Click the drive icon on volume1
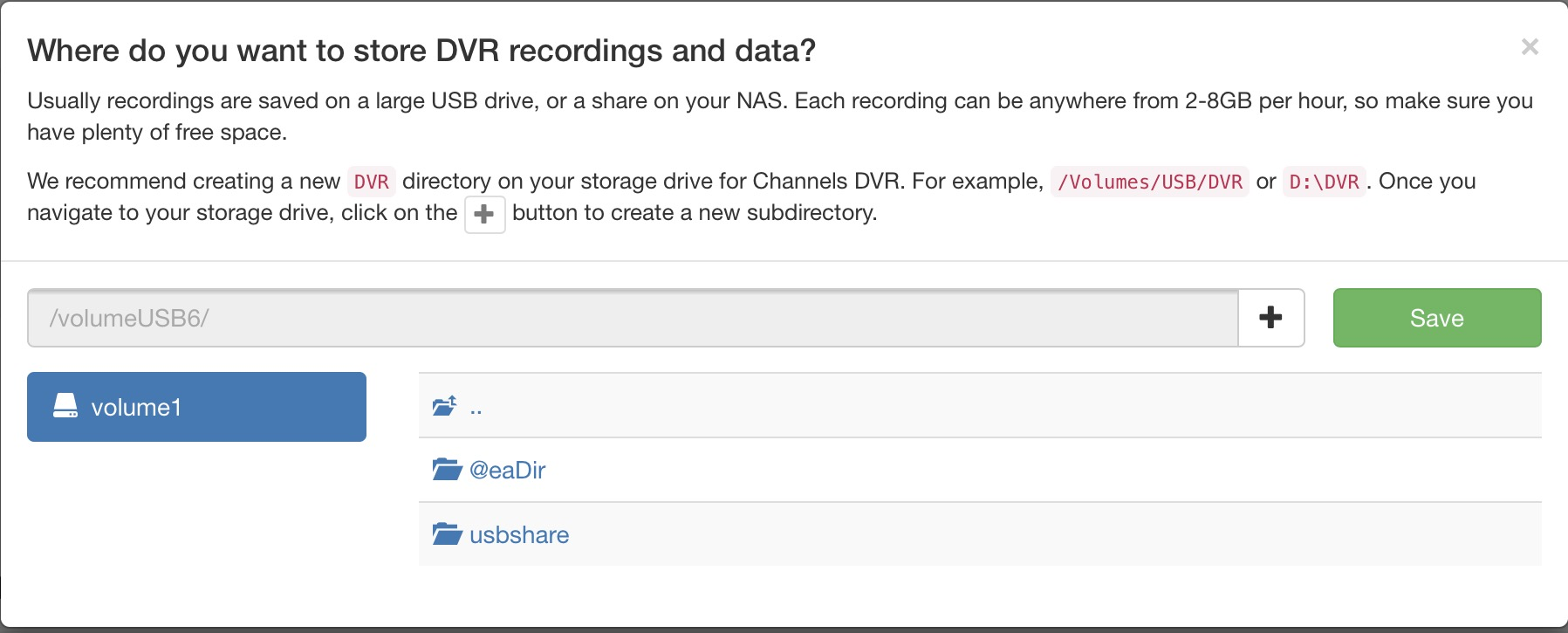1568x633 pixels. pyautogui.click(x=65, y=406)
